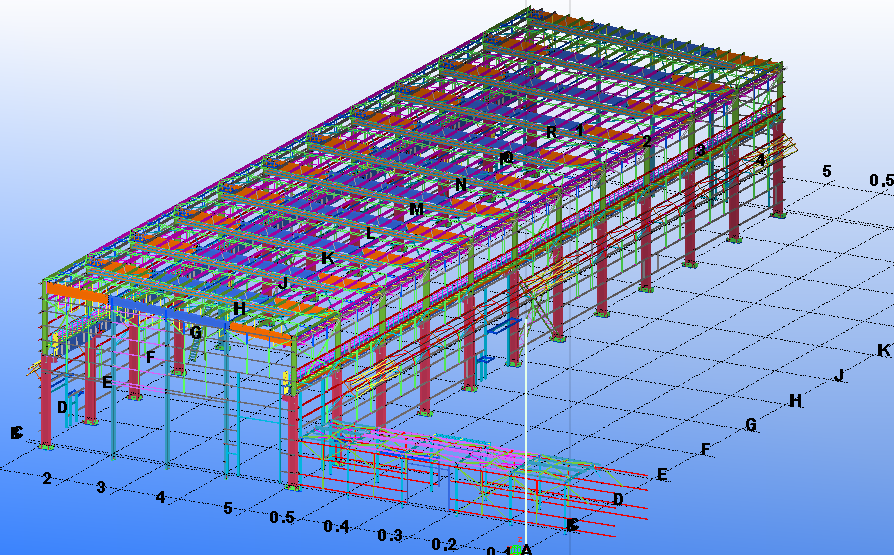Click grid label R on the roof
The image size is (894, 555).
point(551,132)
